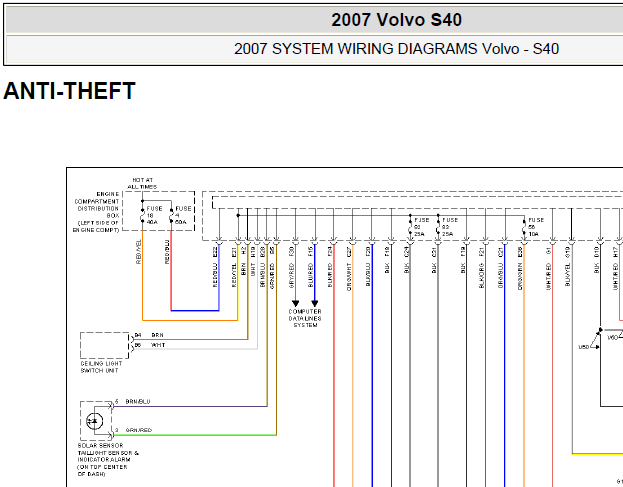This screenshot has height=487, width=623.
Task: Click the D5 WHT connector label
Action: [150, 345]
